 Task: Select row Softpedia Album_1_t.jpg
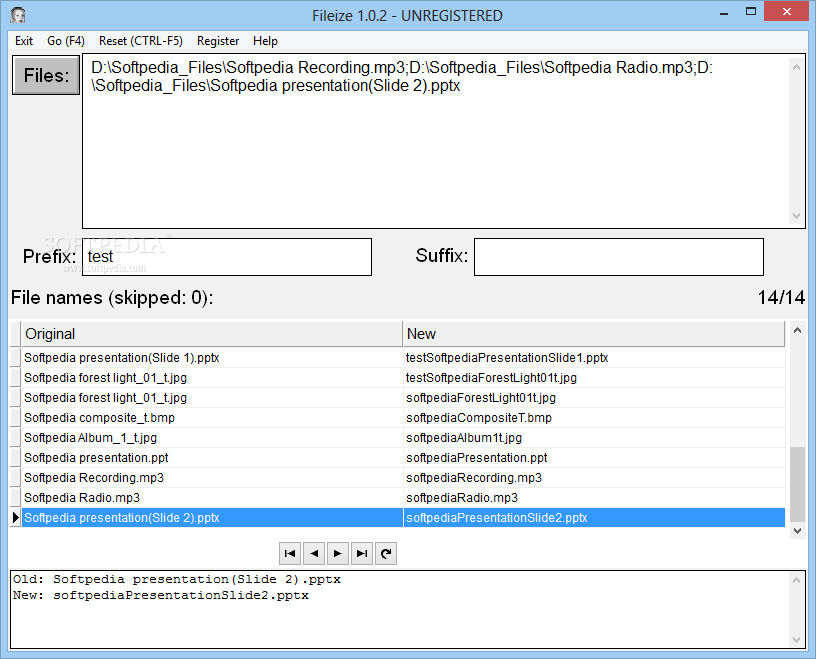pyautogui.click(x=212, y=438)
